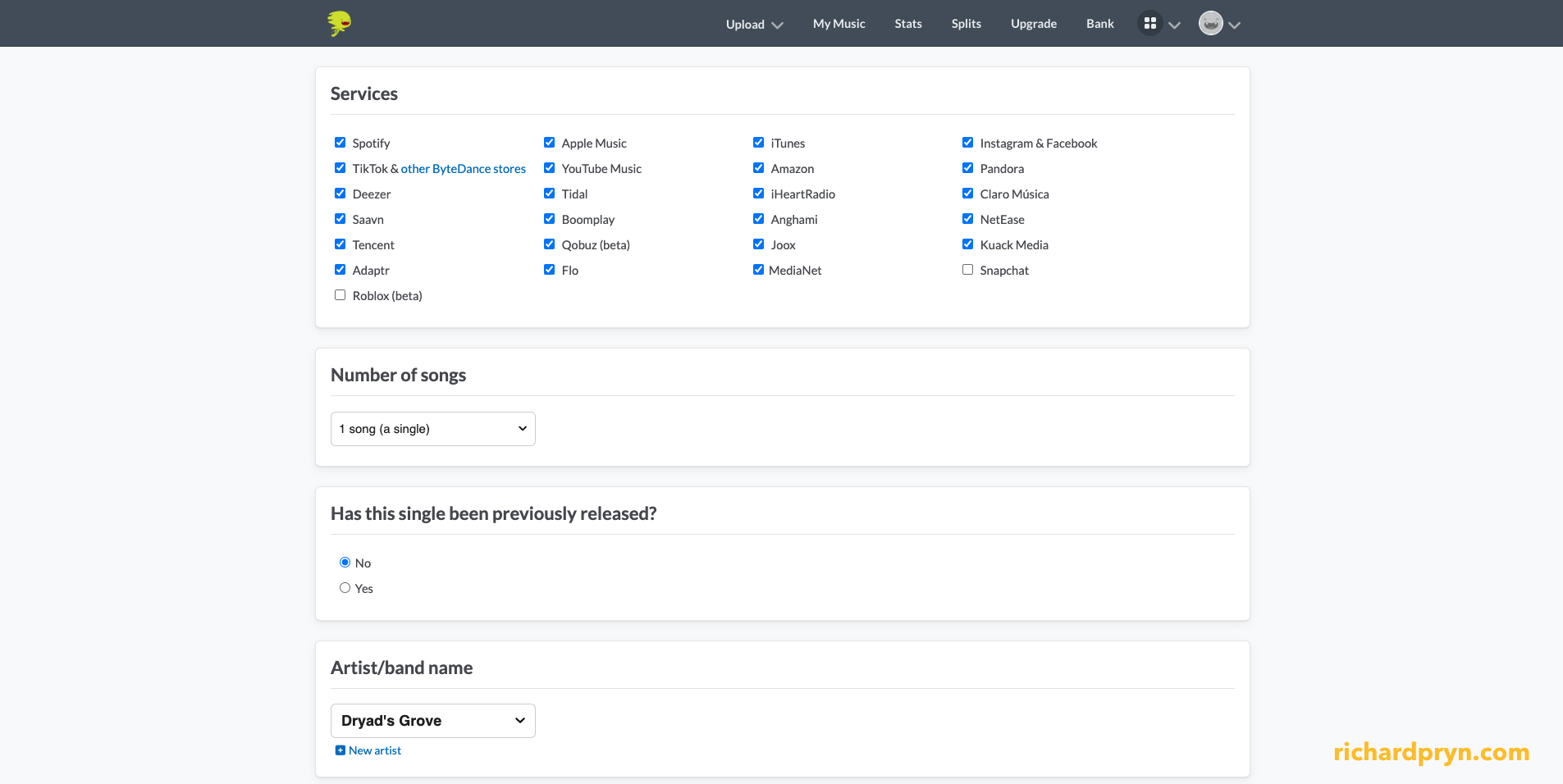Open the other ByteDance stores link
Screen dimensions: 1563x784
464,168
